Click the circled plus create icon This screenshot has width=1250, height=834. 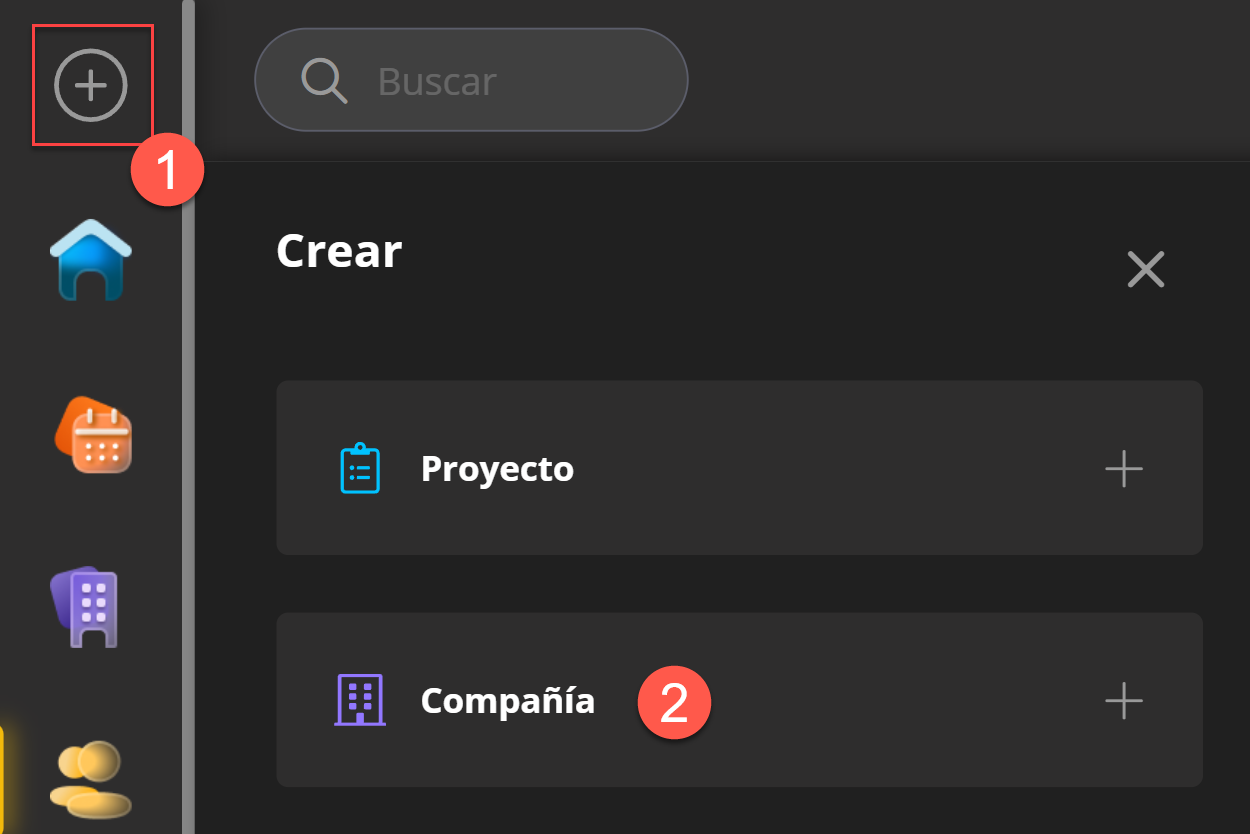coord(91,86)
